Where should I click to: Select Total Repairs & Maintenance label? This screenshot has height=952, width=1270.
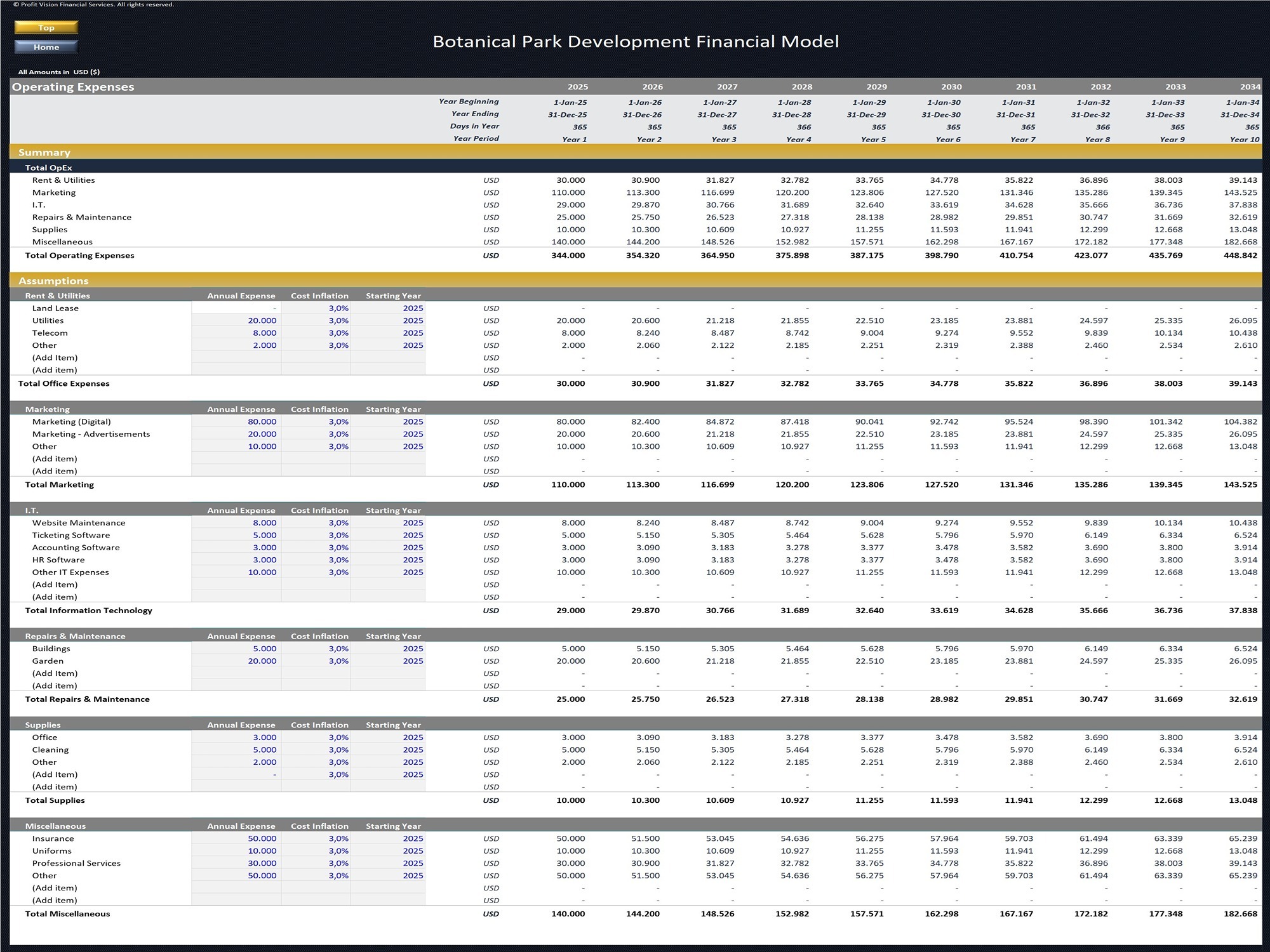(87, 699)
